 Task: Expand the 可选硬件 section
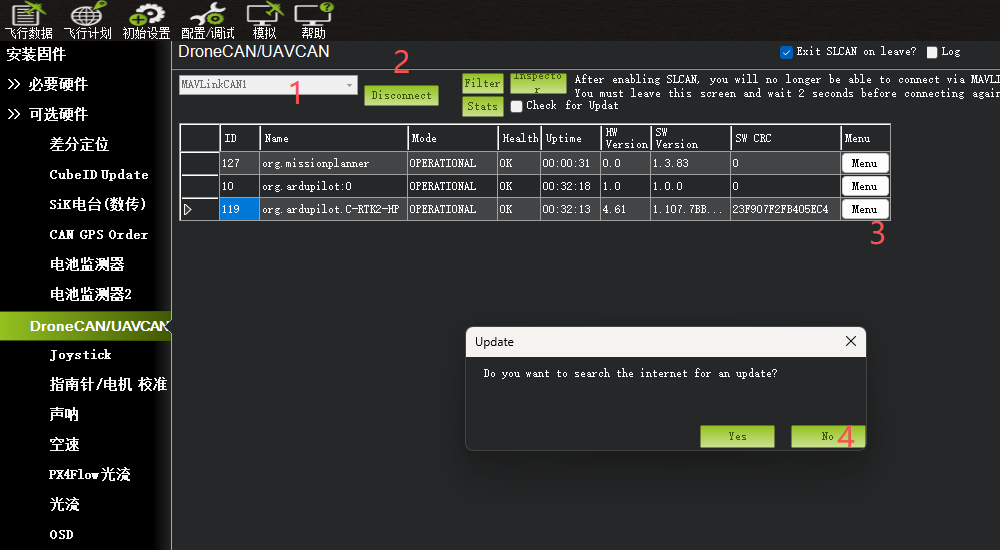tap(47, 114)
